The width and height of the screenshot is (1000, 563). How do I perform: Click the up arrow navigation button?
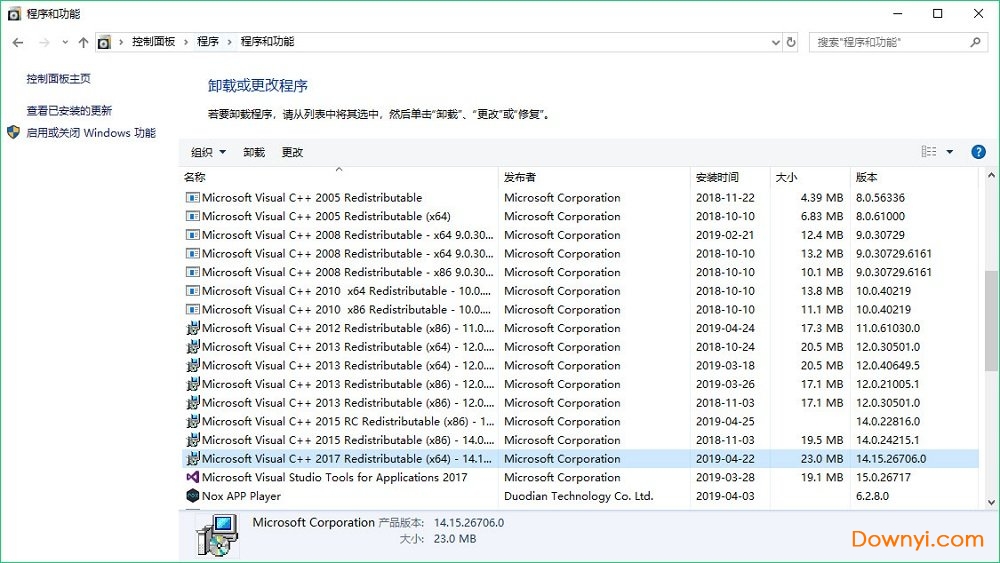83,42
